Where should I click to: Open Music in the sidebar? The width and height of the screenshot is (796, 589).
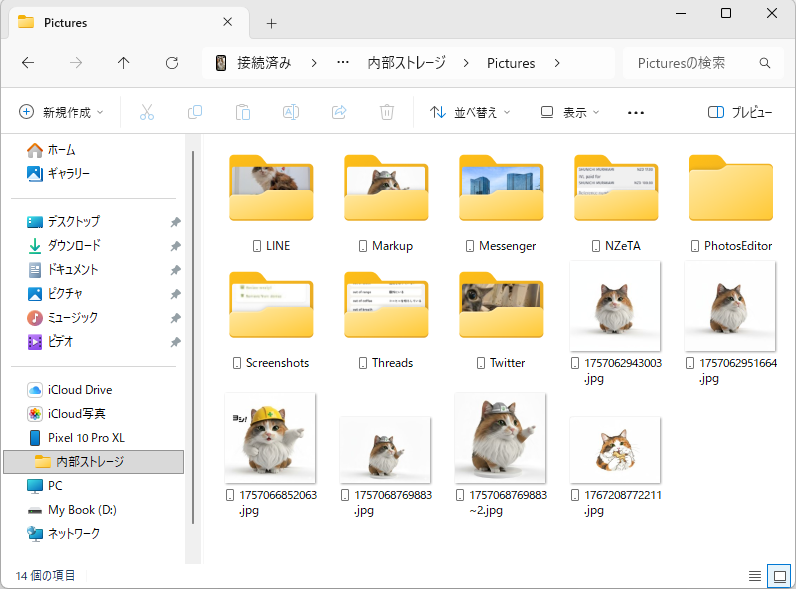[x=62, y=318]
